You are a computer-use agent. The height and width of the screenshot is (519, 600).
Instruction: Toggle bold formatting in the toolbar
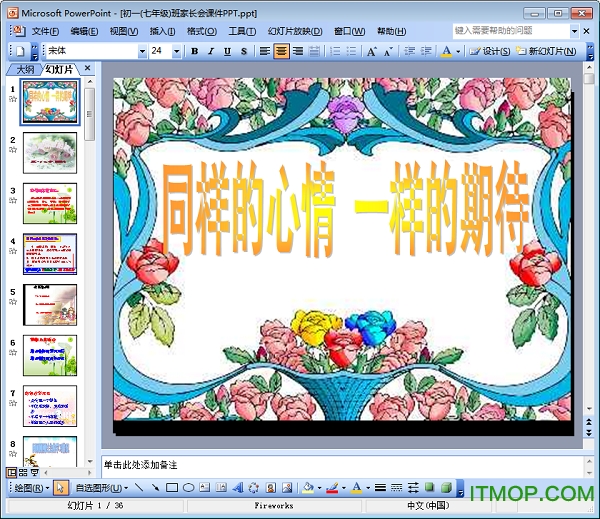click(x=195, y=51)
